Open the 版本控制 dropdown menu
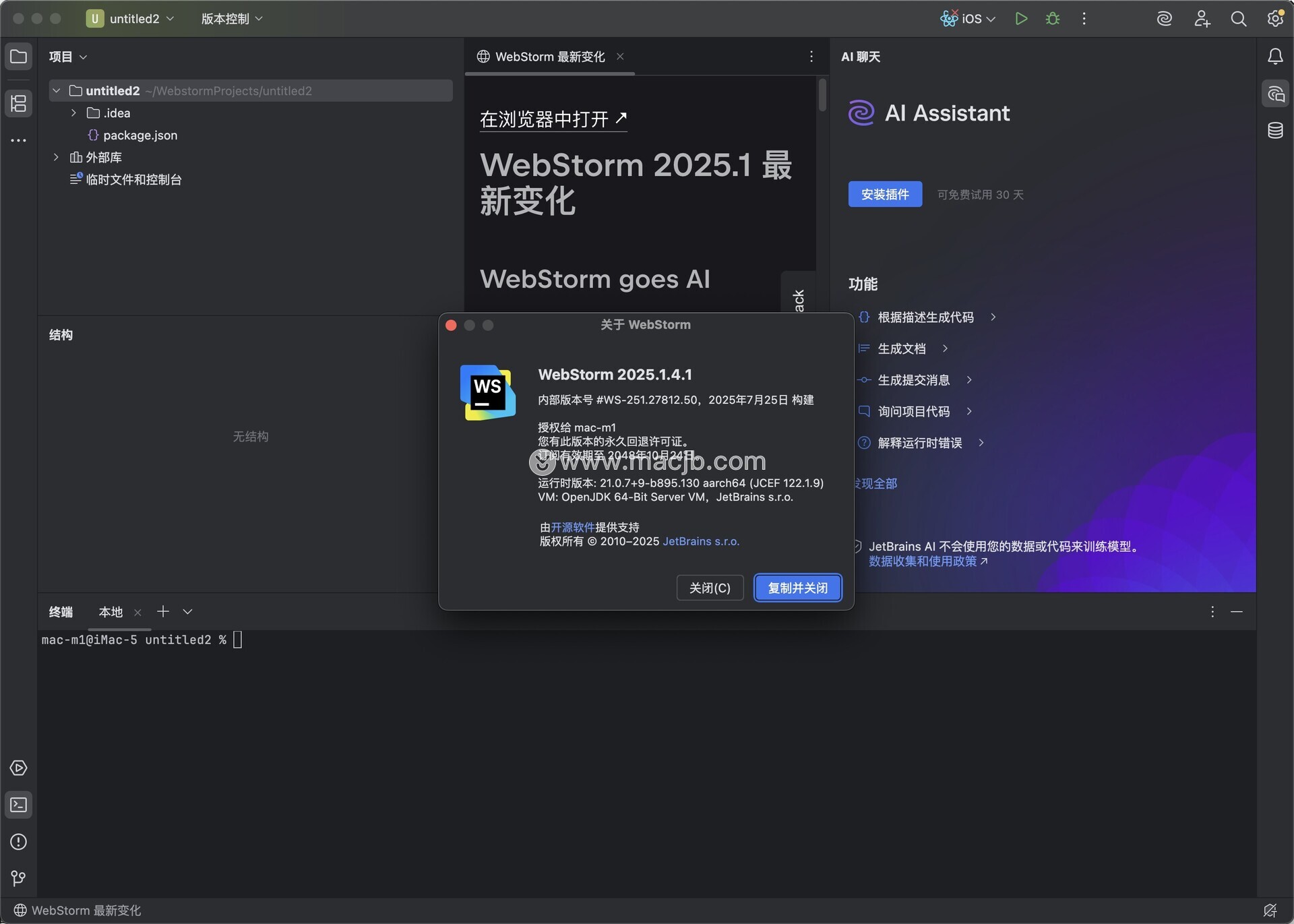The width and height of the screenshot is (1294, 924). (231, 19)
